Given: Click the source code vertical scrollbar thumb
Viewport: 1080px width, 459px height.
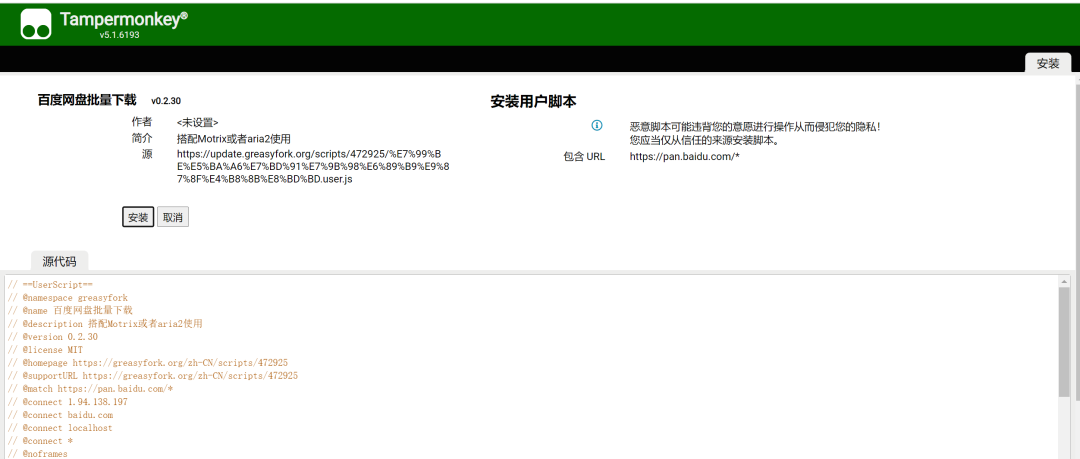Looking at the screenshot, I should 1065,343.
